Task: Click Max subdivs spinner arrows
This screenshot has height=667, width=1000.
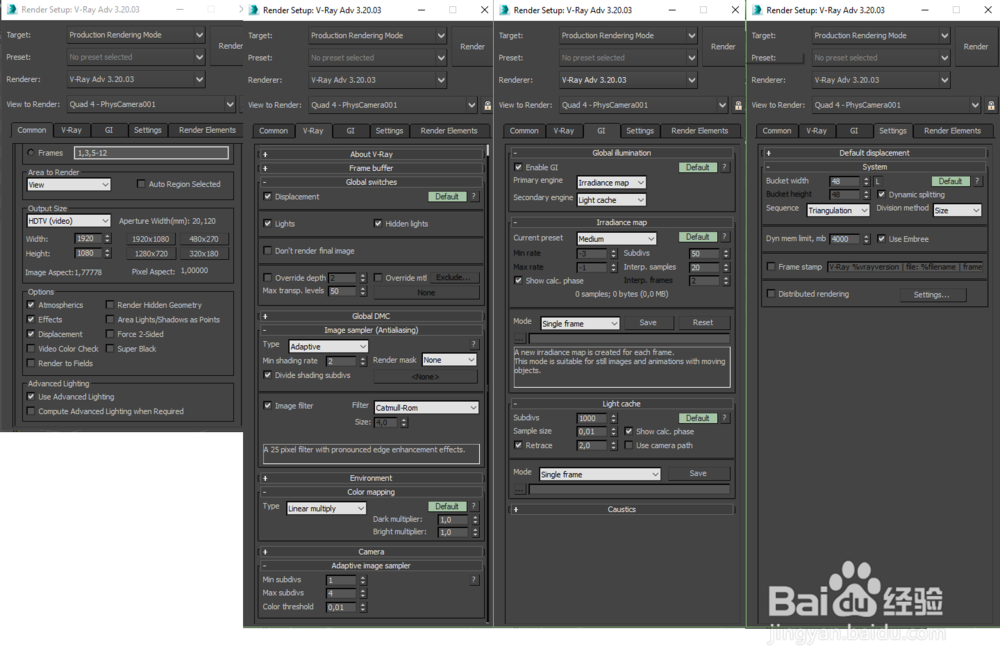Action: 362,594
